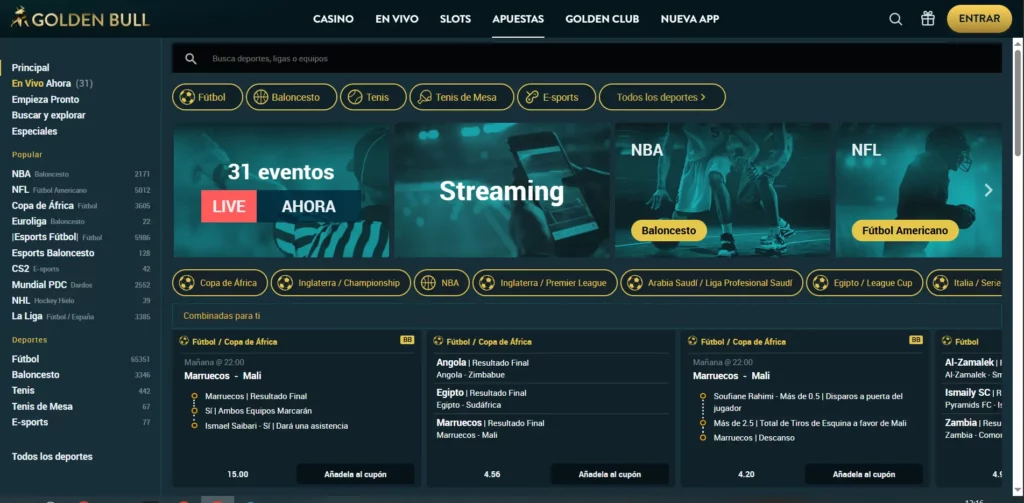Open the gift promotions icon

pos(928,19)
